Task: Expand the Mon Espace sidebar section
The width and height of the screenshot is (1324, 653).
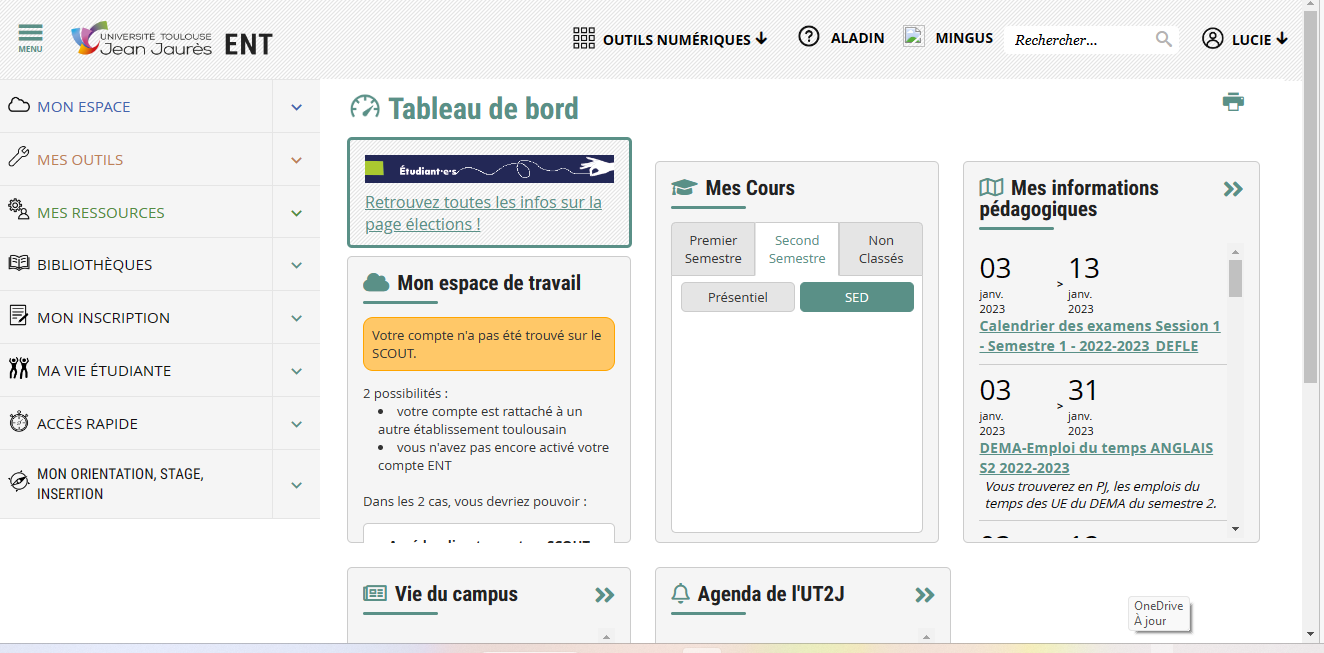Action: 296,107
